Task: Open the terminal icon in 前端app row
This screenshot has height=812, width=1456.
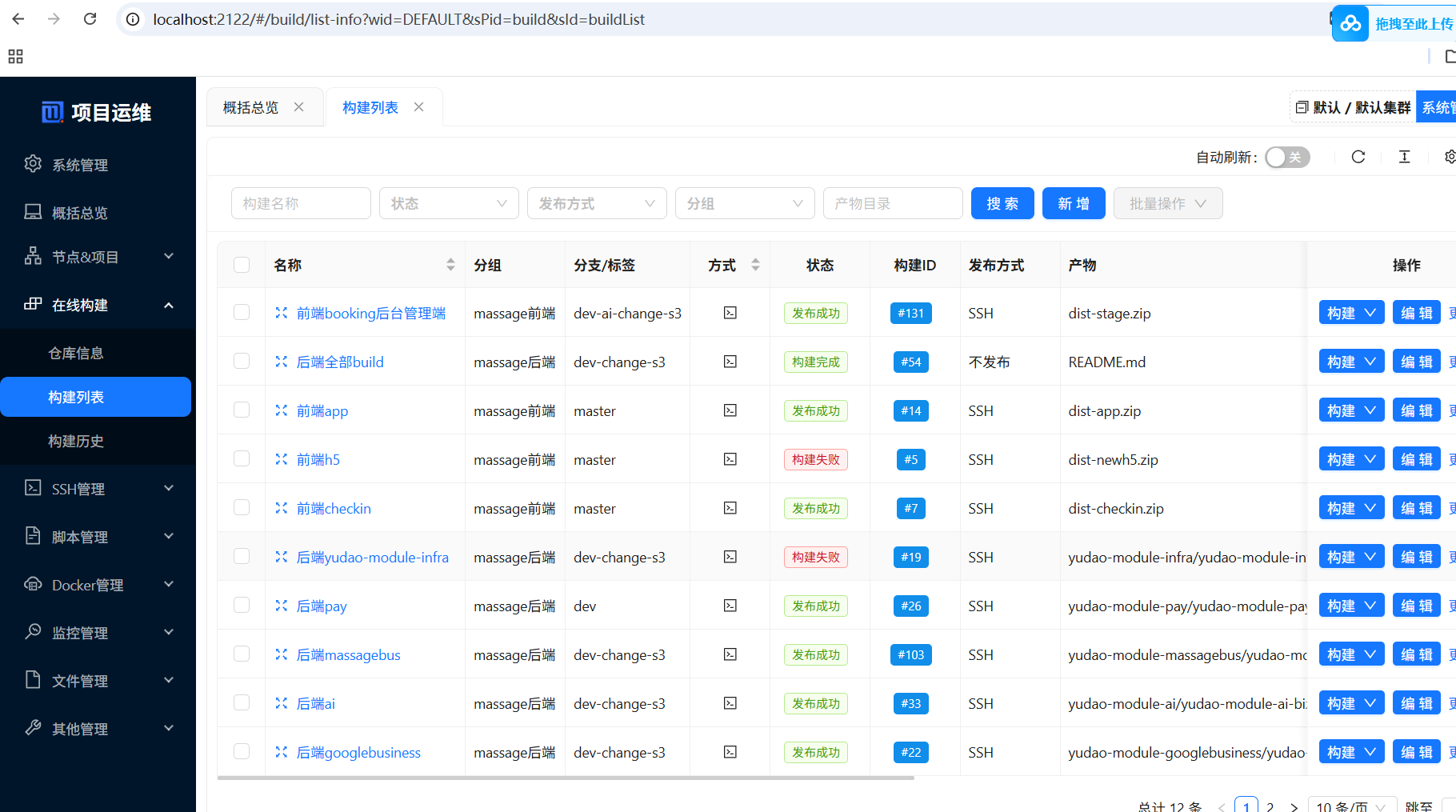Action: point(730,410)
